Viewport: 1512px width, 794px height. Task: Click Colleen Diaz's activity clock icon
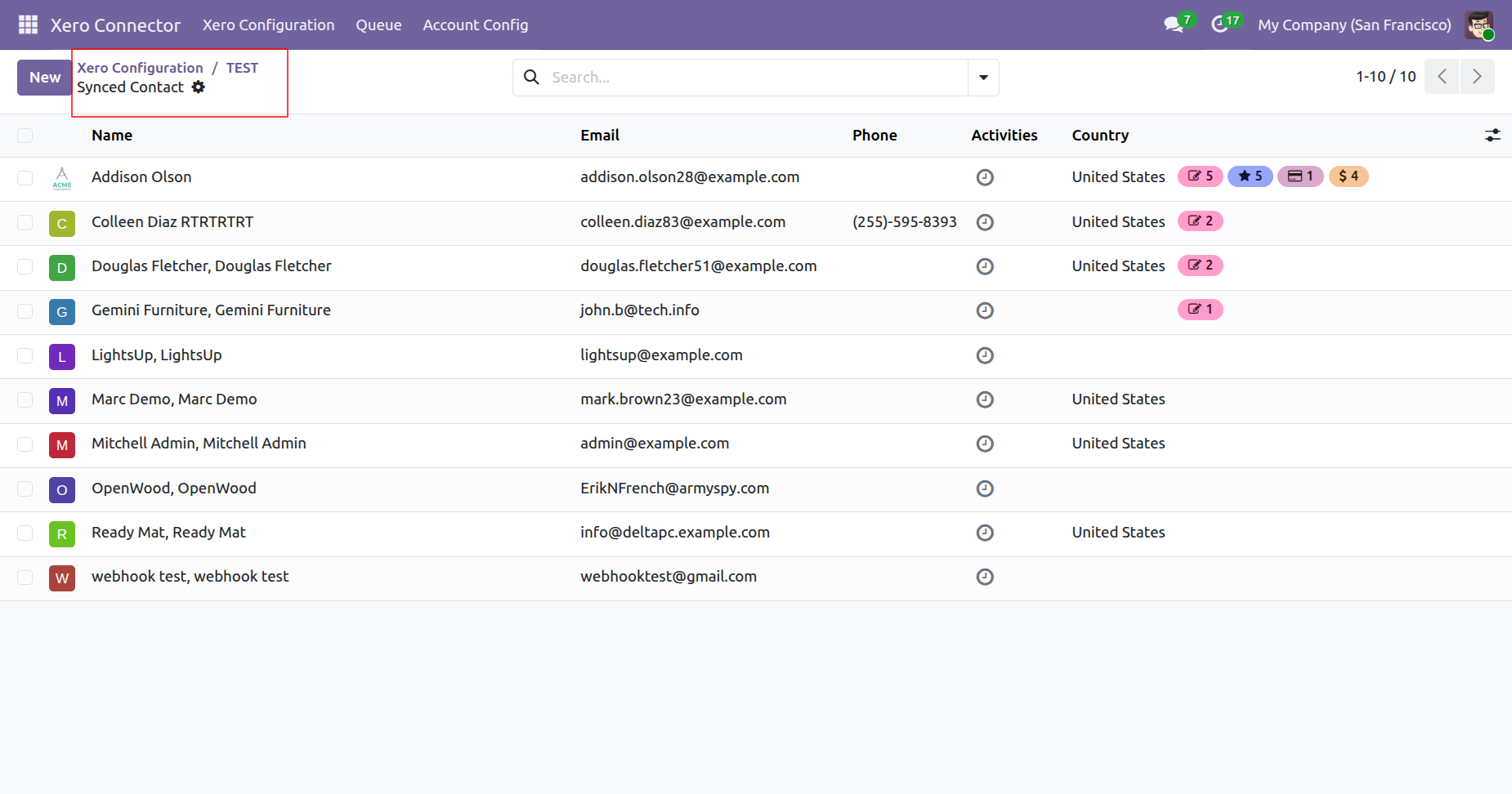click(985, 222)
